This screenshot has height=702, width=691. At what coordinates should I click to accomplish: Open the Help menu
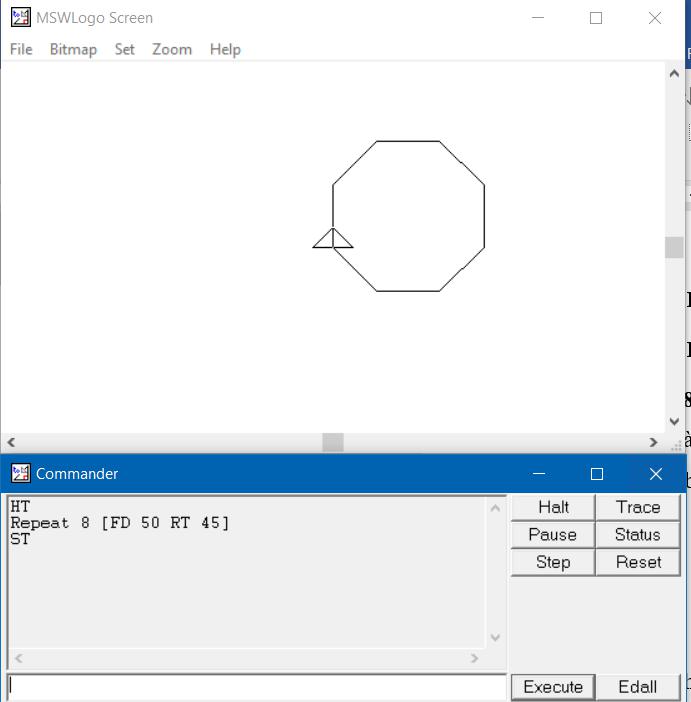[x=225, y=49]
